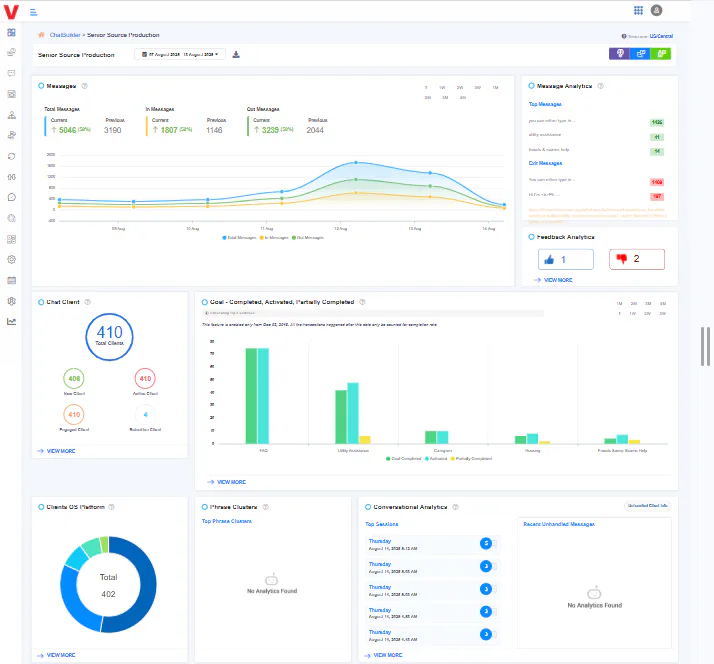Viewport: 714px width, 664px height.
Task: Go to home via the house icon
Action: point(41,35)
